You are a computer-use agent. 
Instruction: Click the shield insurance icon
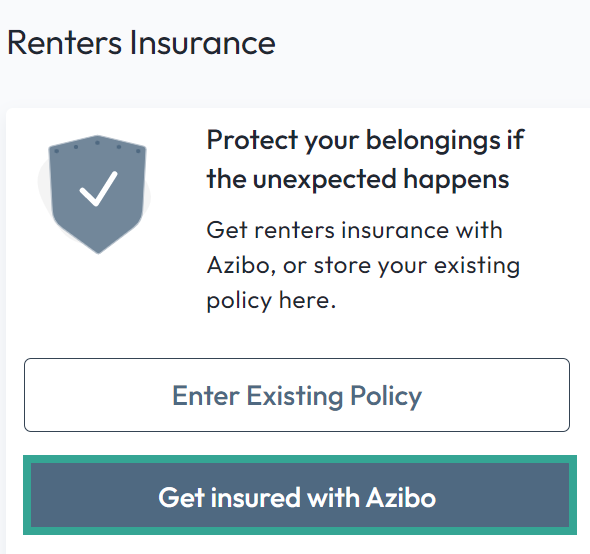(97, 195)
